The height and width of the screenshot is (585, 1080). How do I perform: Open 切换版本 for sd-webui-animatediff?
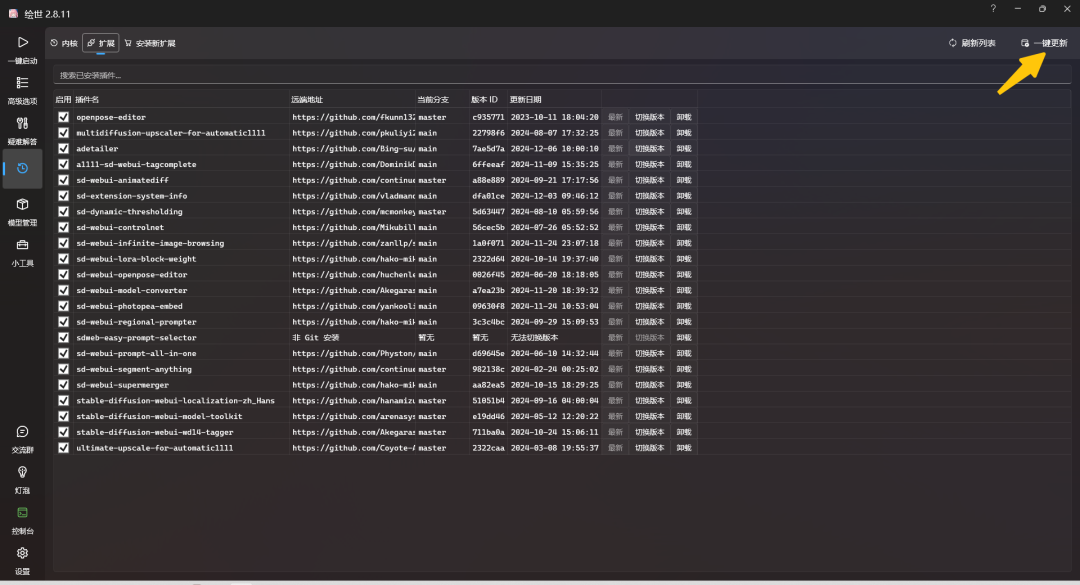point(647,180)
